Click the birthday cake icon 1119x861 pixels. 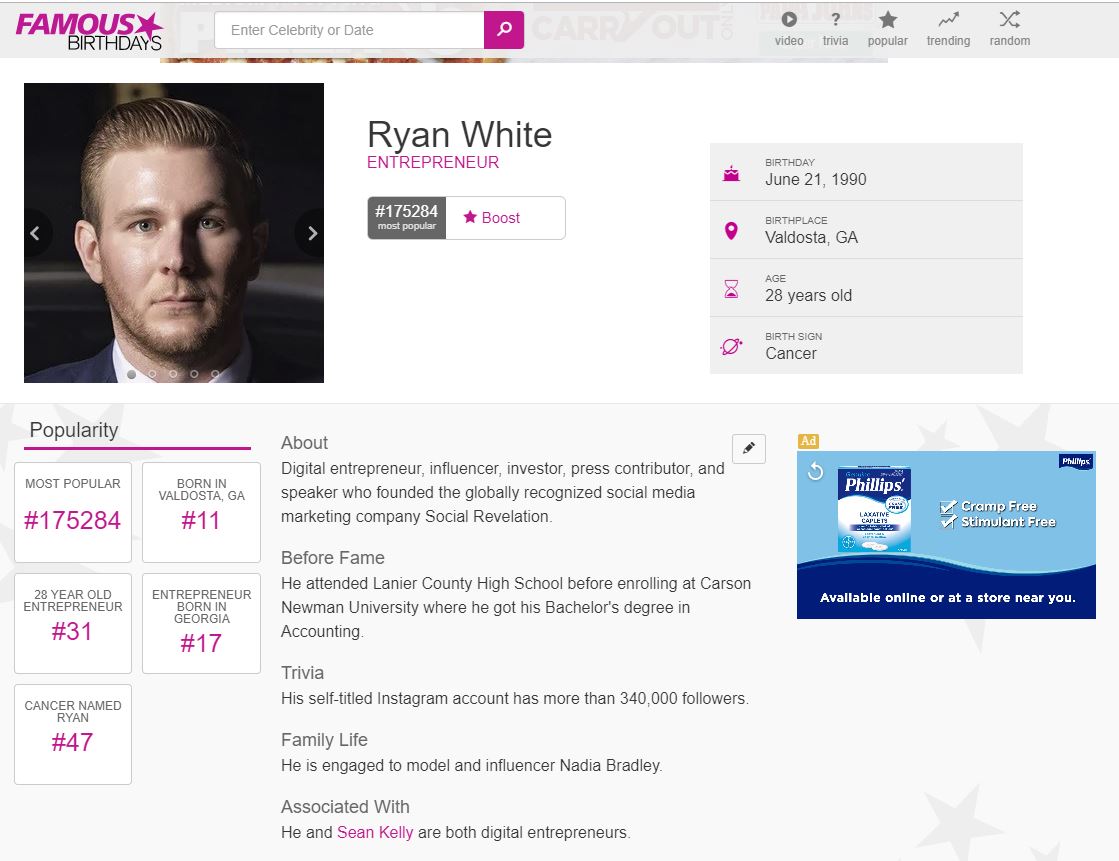(x=731, y=173)
